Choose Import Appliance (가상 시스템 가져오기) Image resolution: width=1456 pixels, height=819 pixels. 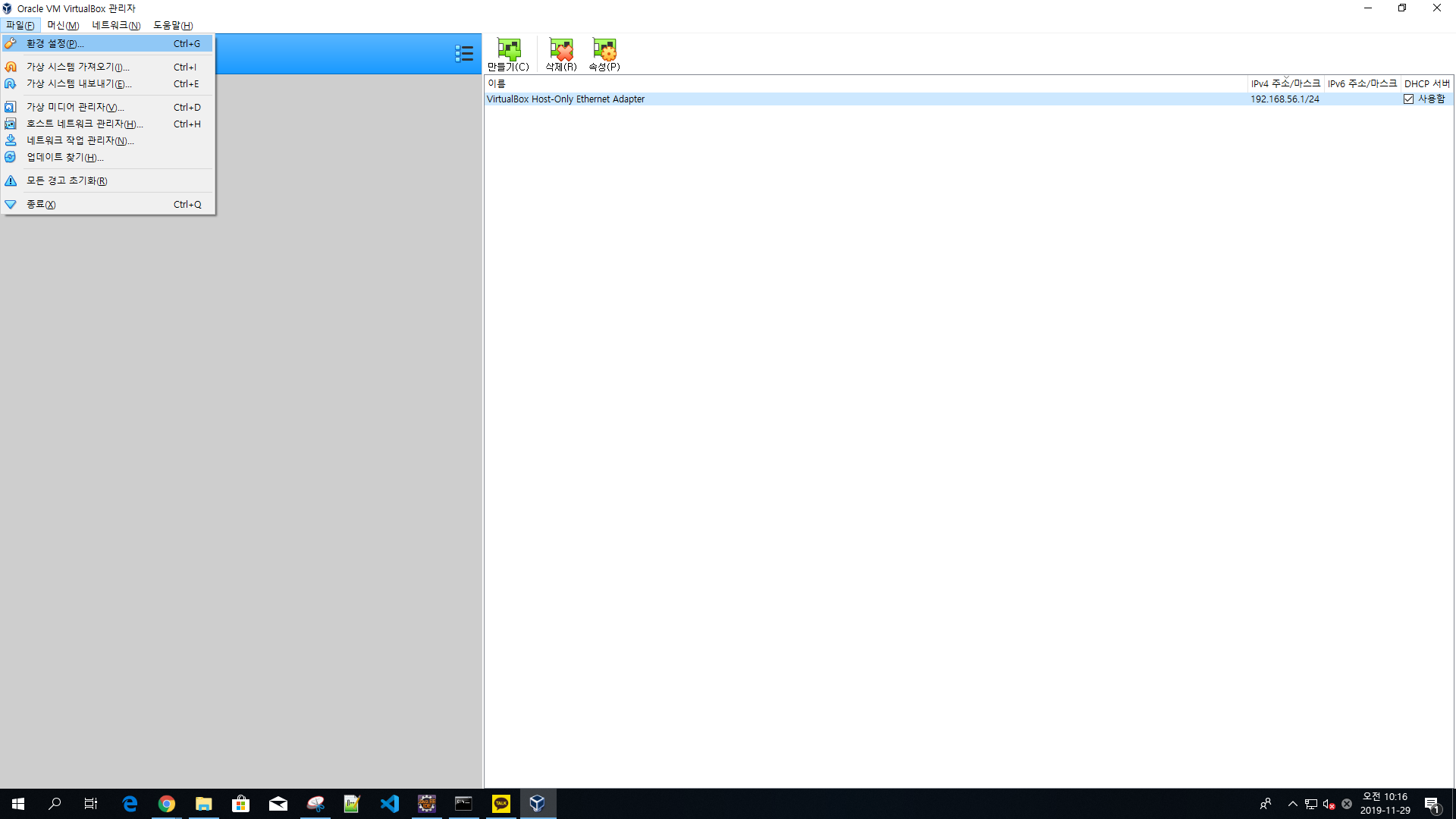point(77,67)
